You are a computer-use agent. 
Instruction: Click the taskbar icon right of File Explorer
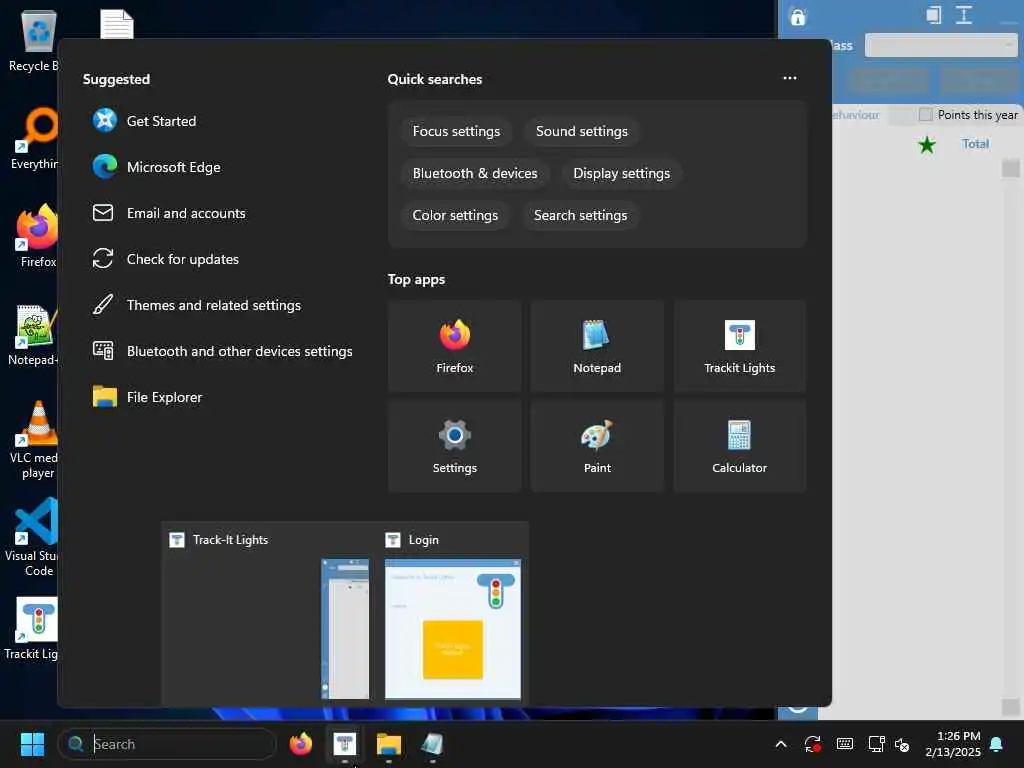pos(432,744)
